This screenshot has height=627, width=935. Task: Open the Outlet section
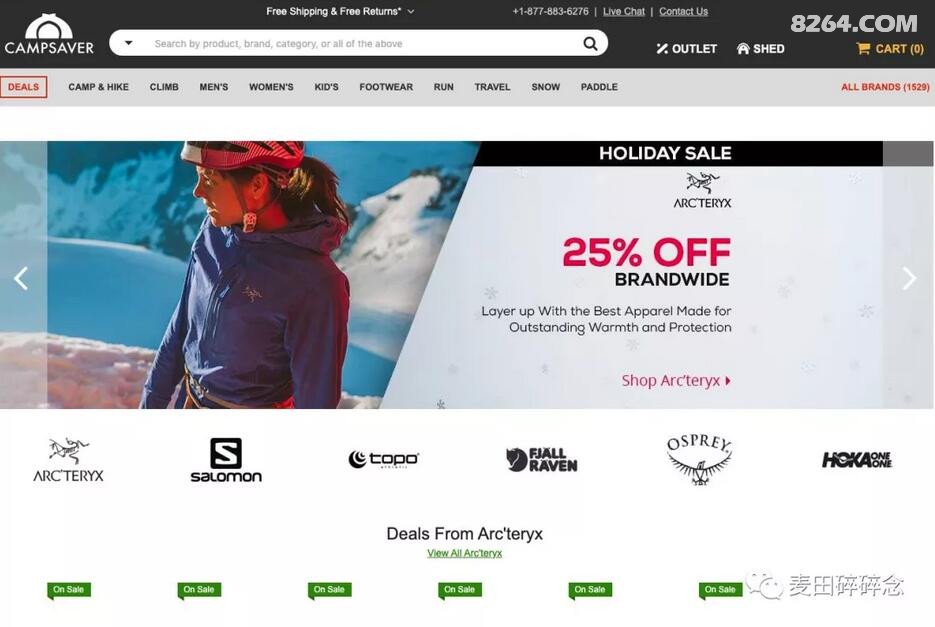pos(686,49)
